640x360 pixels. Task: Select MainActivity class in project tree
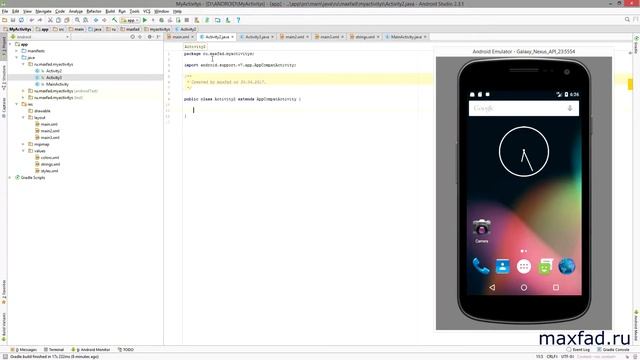[x=57, y=84]
